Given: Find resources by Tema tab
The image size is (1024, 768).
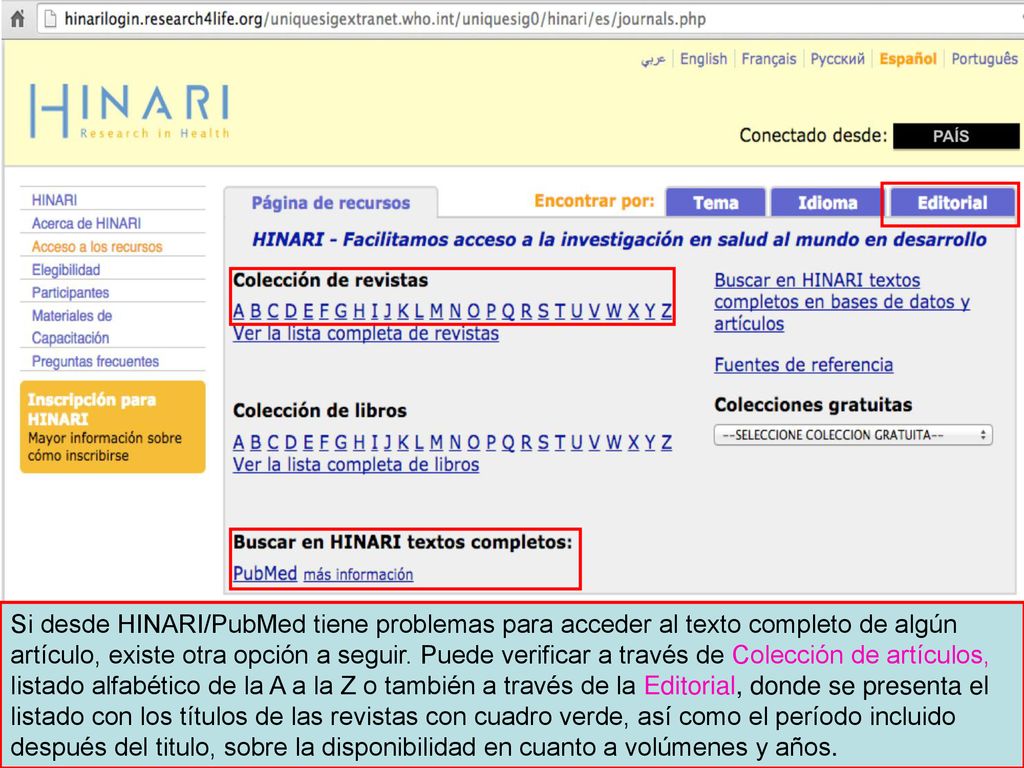Looking at the screenshot, I should click(715, 202).
